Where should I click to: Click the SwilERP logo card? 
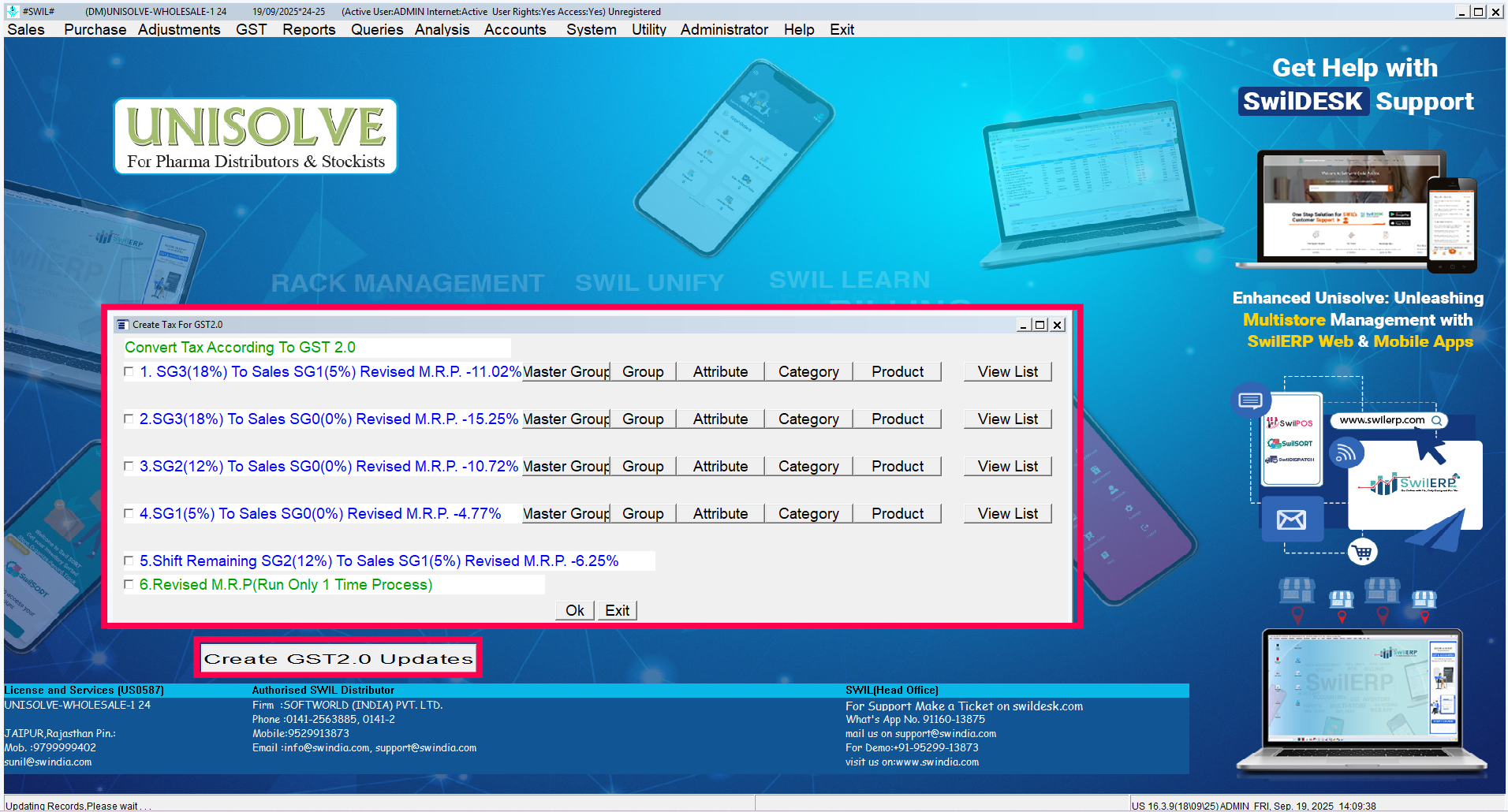tap(1414, 484)
